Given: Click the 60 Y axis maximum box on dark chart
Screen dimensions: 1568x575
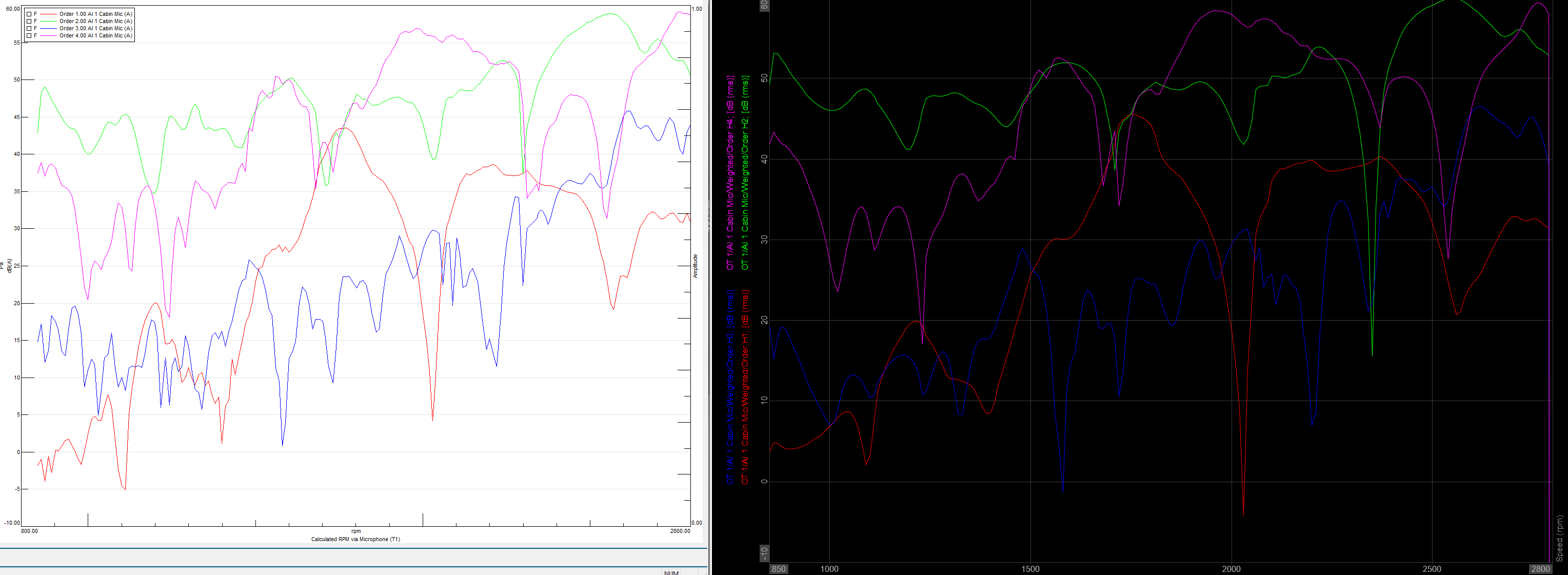Looking at the screenshot, I should click(765, 6).
